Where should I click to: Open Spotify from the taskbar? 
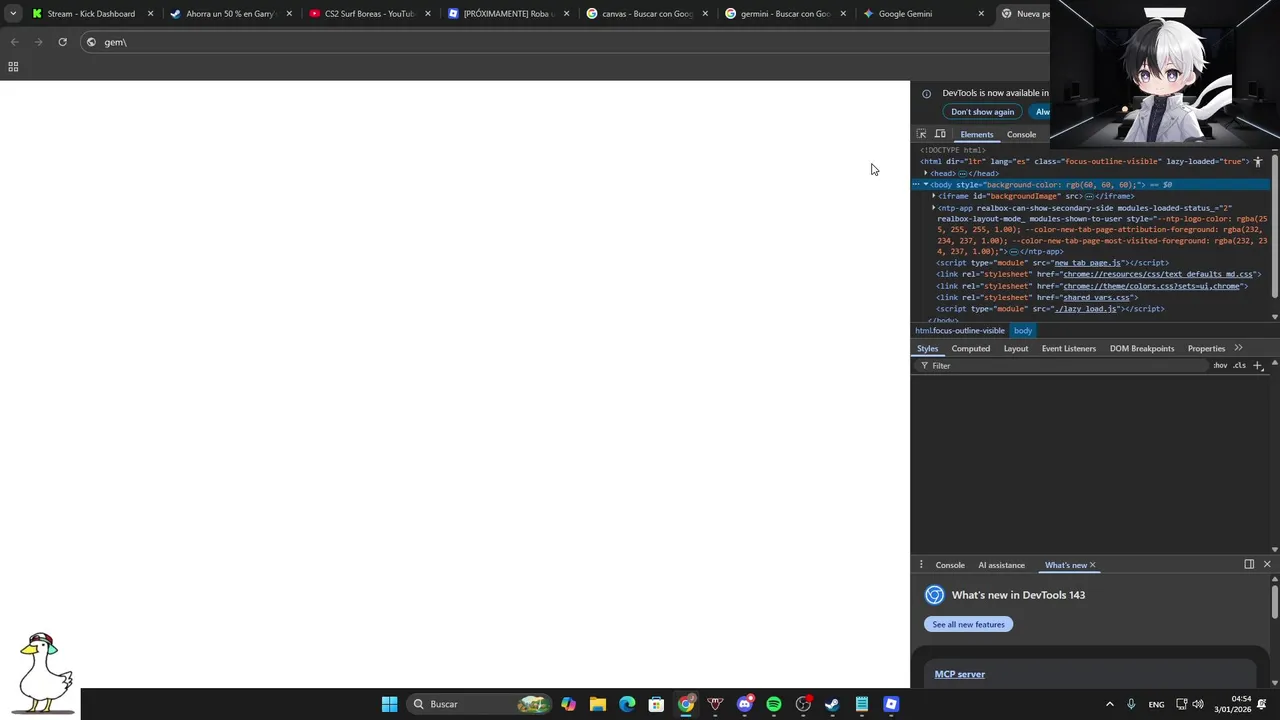(x=774, y=704)
